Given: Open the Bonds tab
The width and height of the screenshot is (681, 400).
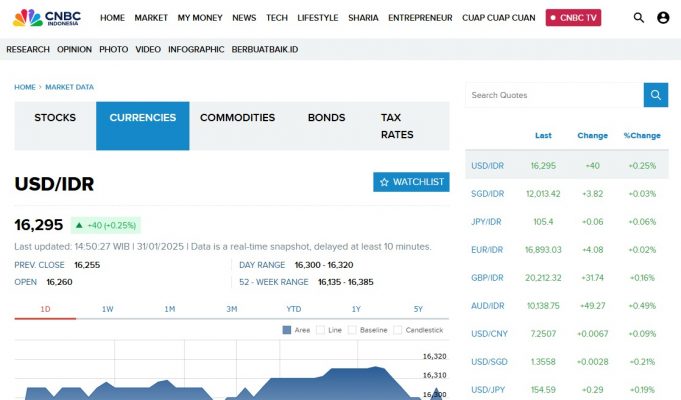Looking at the screenshot, I should (326, 118).
